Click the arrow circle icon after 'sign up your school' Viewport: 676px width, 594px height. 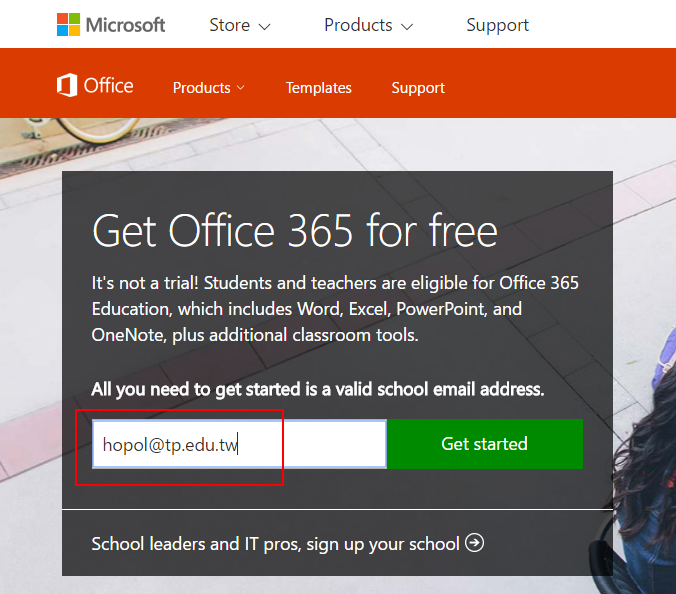click(x=474, y=543)
